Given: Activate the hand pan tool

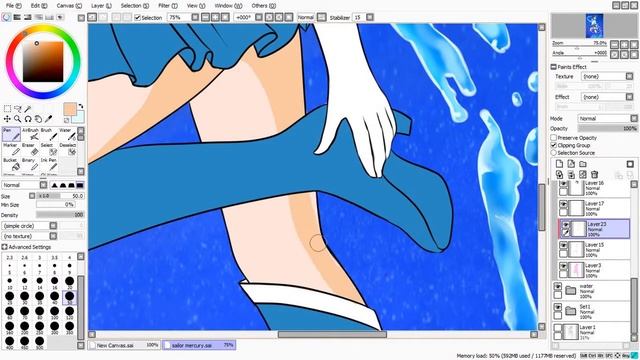Looking at the screenshot, I should point(38,119).
